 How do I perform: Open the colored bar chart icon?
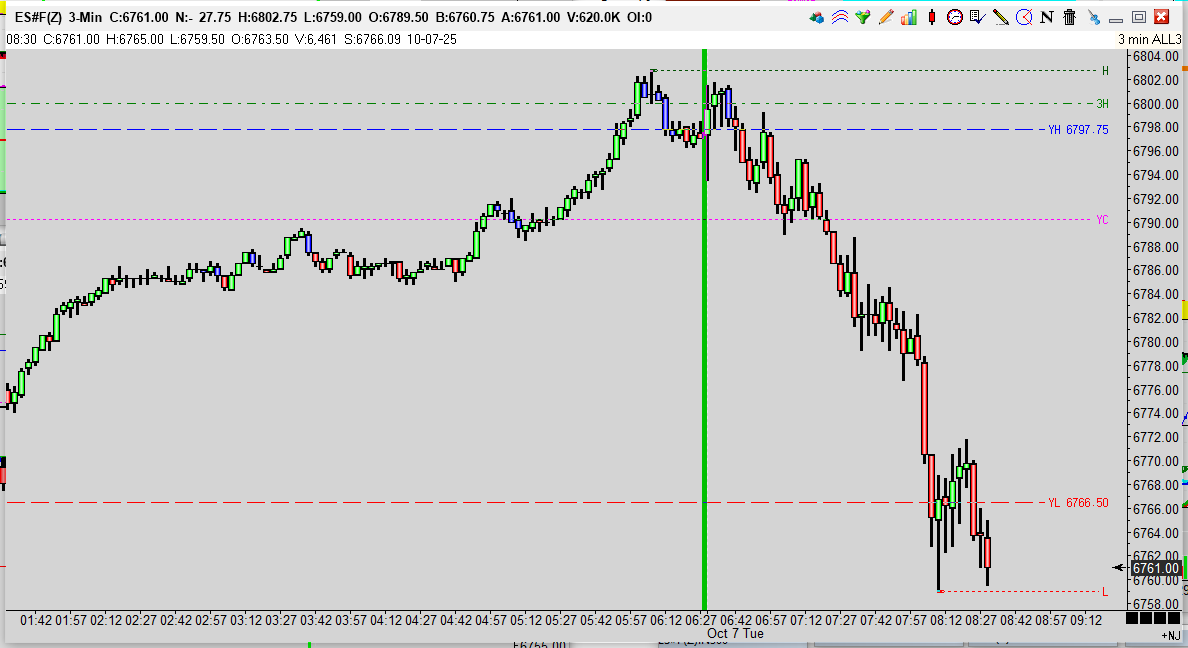coord(908,17)
